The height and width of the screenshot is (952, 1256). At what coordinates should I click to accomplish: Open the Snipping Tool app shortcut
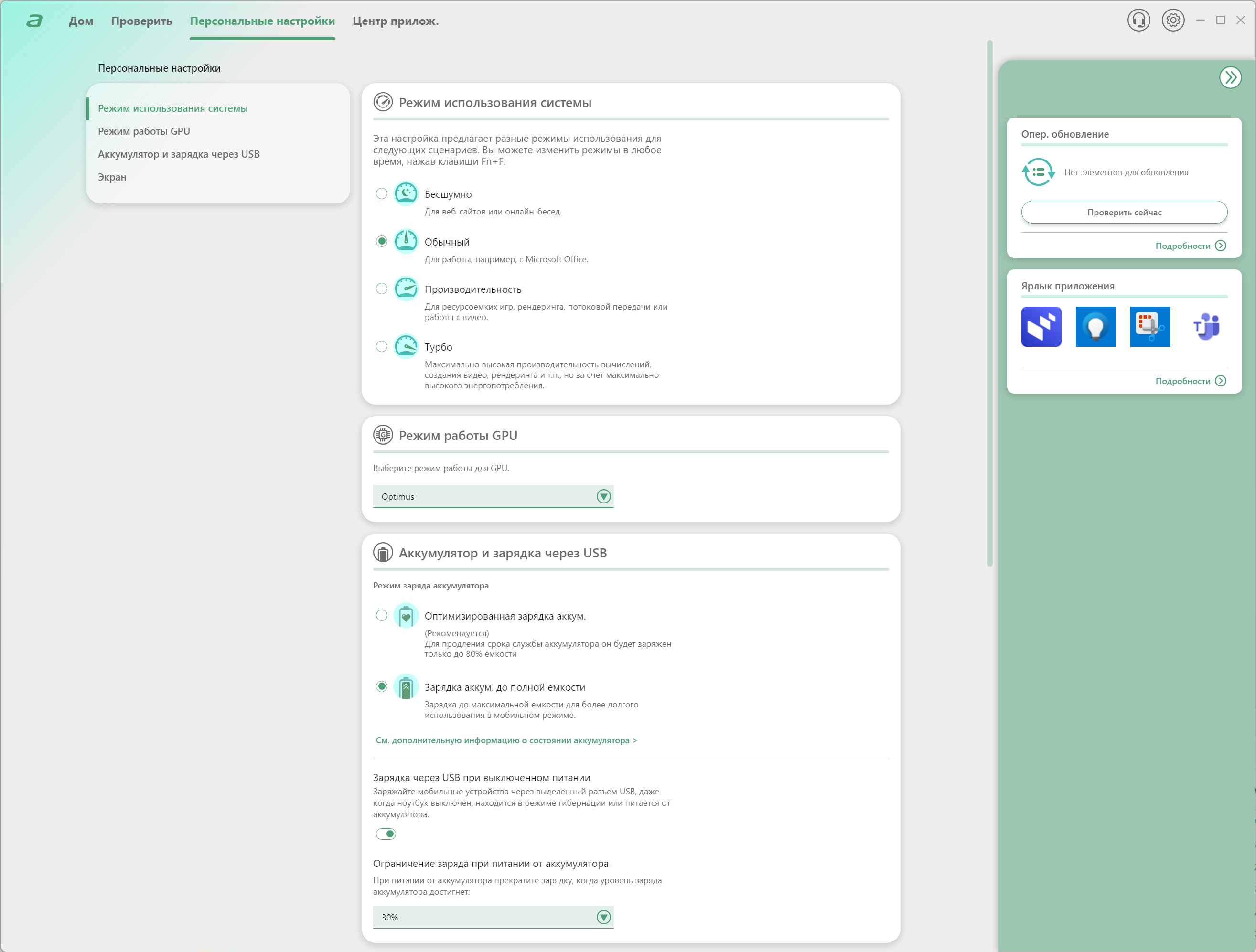tap(1150, 326)
